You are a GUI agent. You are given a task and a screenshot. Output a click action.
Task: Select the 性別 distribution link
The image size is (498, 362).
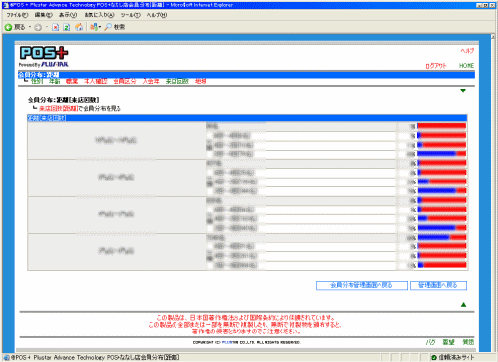tap(37, 81)
